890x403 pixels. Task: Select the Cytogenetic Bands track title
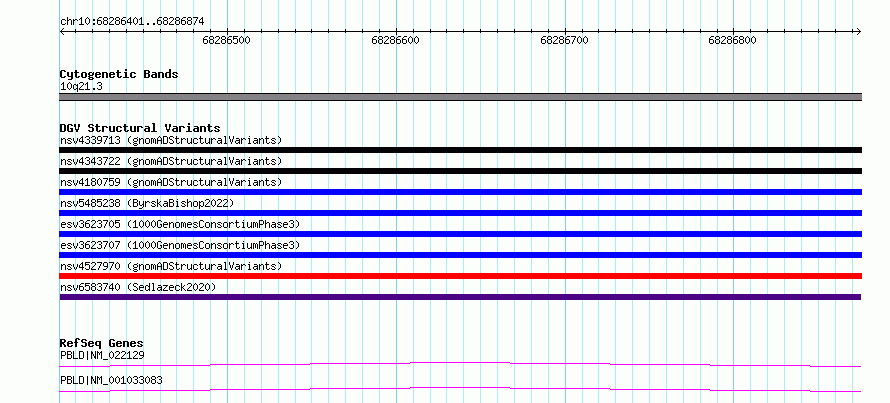pos(119,74)
